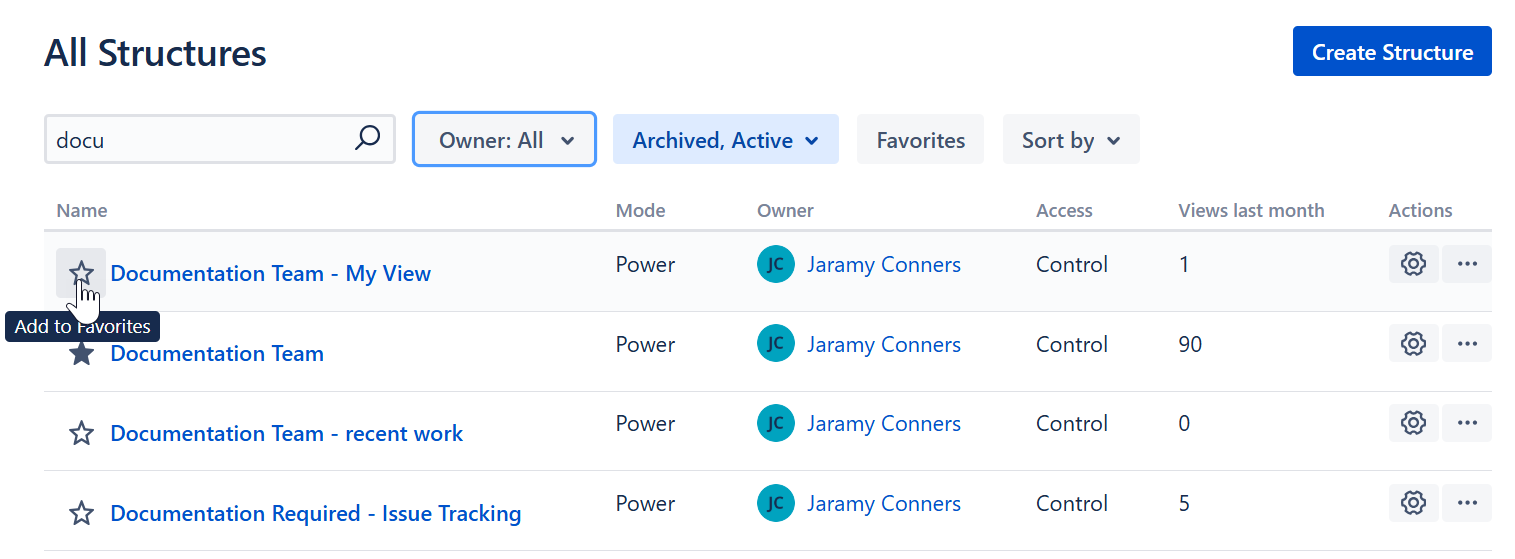Viewport: 1515px width, 559px height.
Task: Click the search field containing "docu"
Action: coord(200,140)
